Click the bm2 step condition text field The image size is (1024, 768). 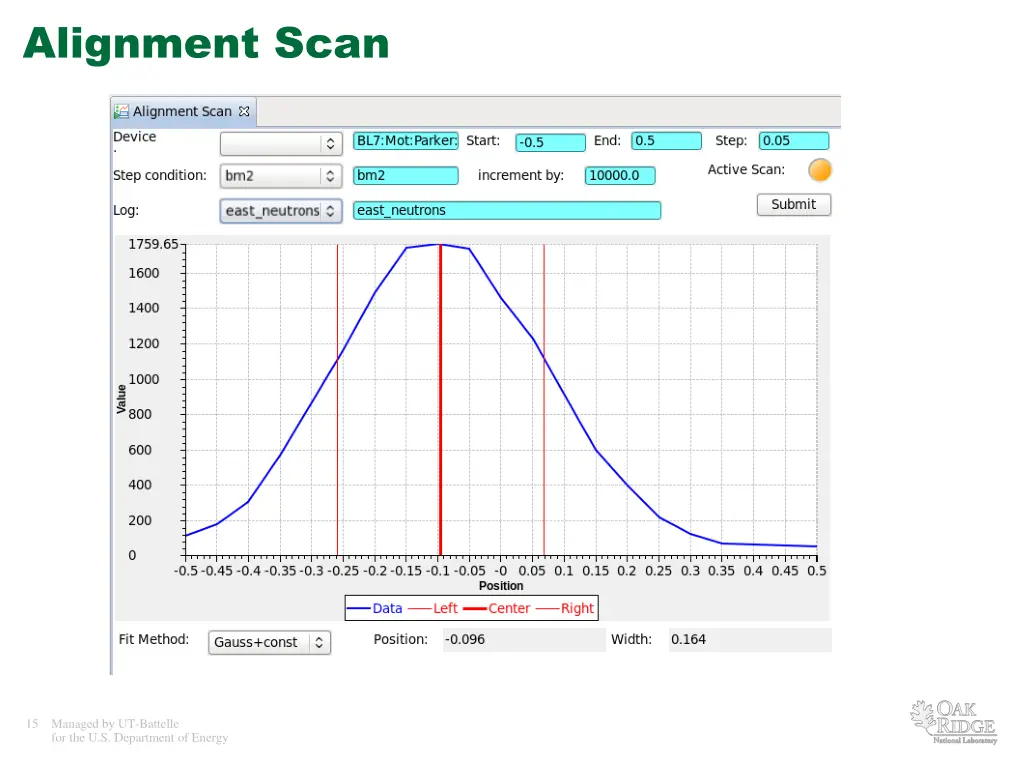406,176
